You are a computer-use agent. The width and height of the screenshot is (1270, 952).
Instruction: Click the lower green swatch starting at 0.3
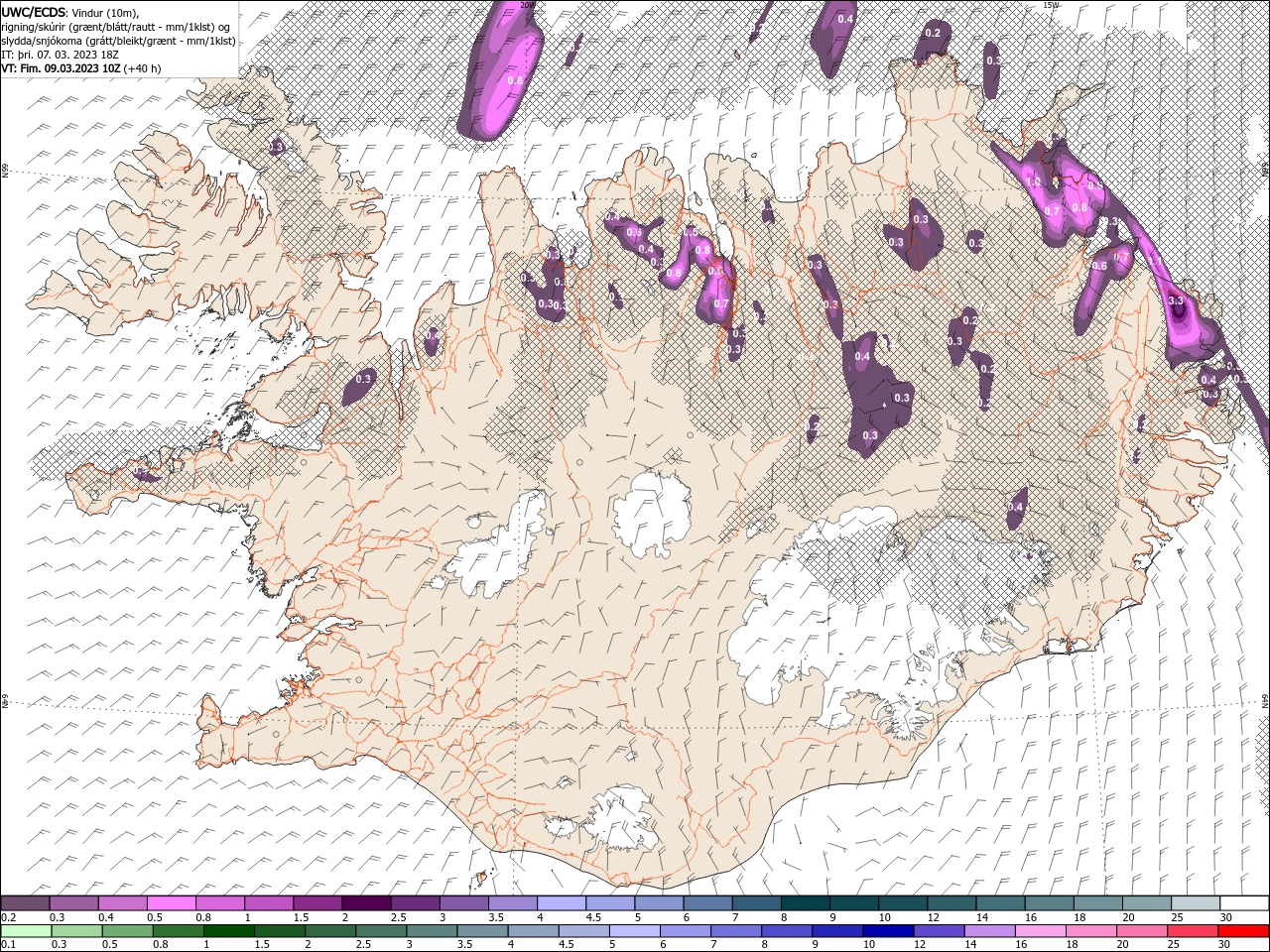(76, 931)
